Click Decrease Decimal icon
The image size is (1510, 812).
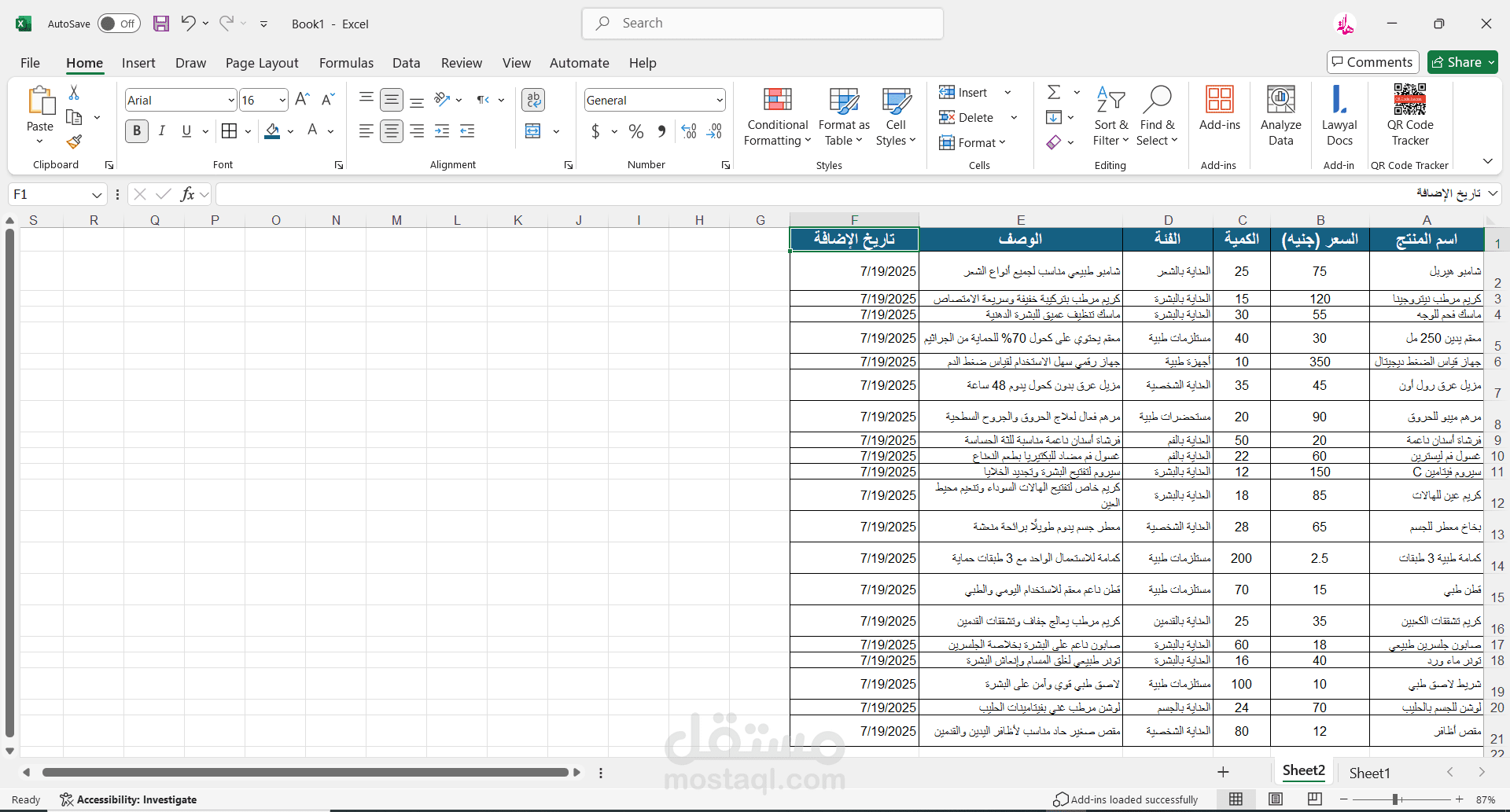tap(714, 131)
